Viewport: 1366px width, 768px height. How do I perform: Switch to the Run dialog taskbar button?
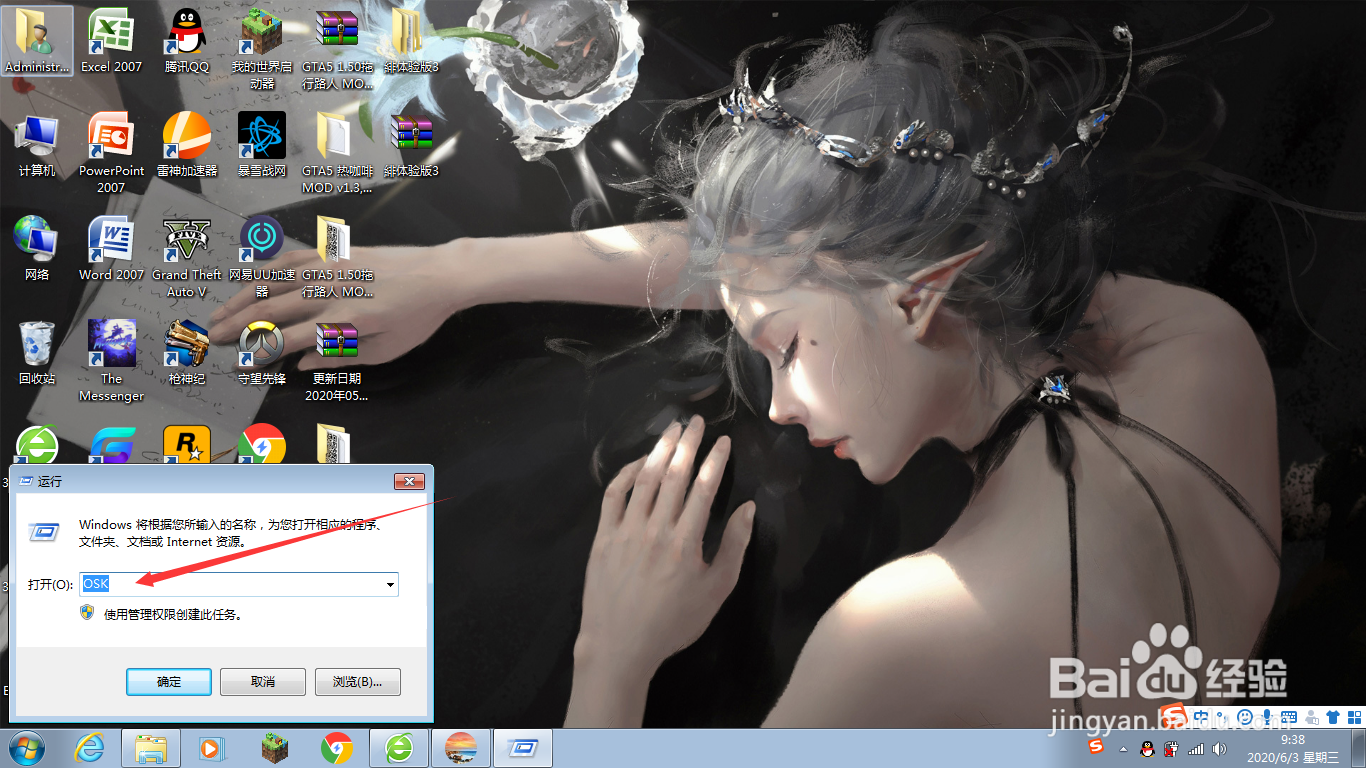523,748
